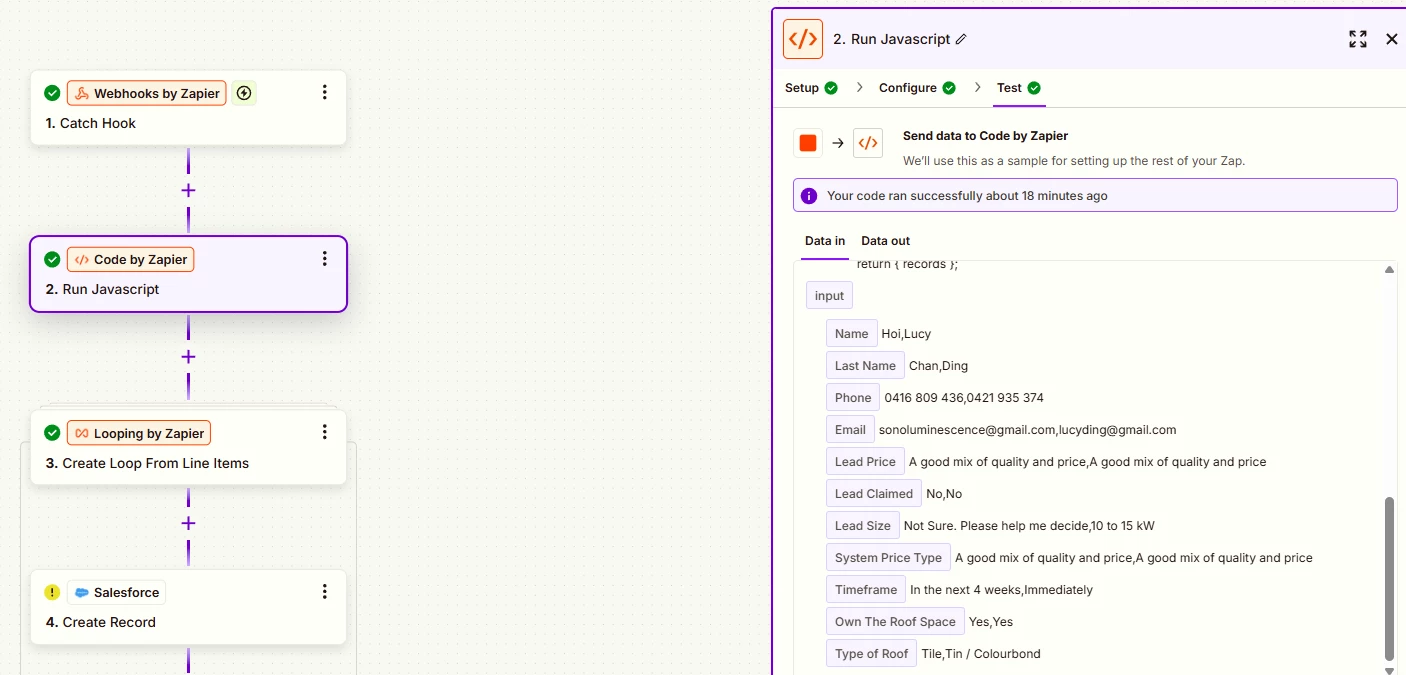This screenshot has width=1406, height=675.
Task: Switch to the Data out tab
Action: pos(886,241)
